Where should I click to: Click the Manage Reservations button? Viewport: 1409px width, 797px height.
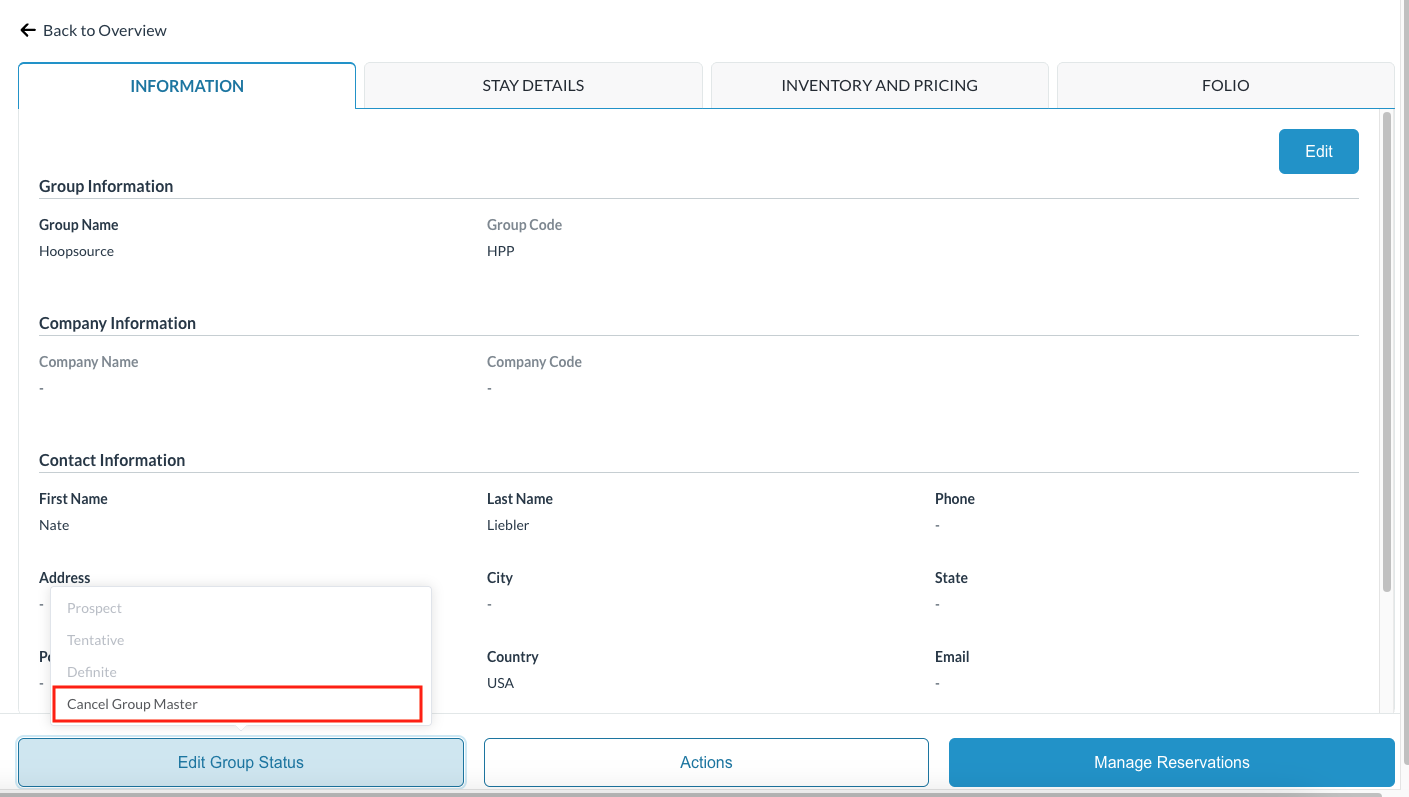(1171, 762)
